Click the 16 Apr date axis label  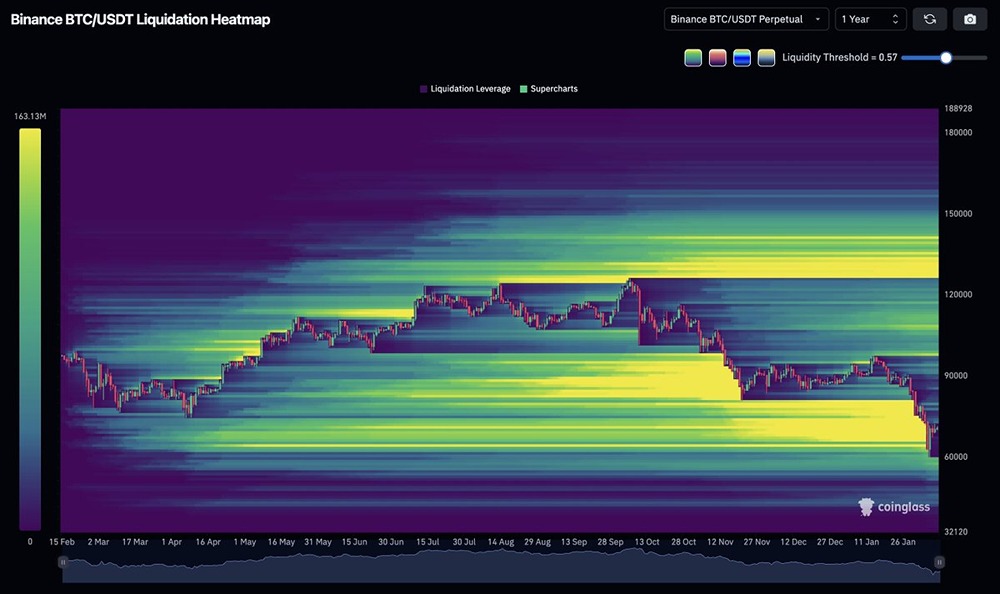[208, 542]
